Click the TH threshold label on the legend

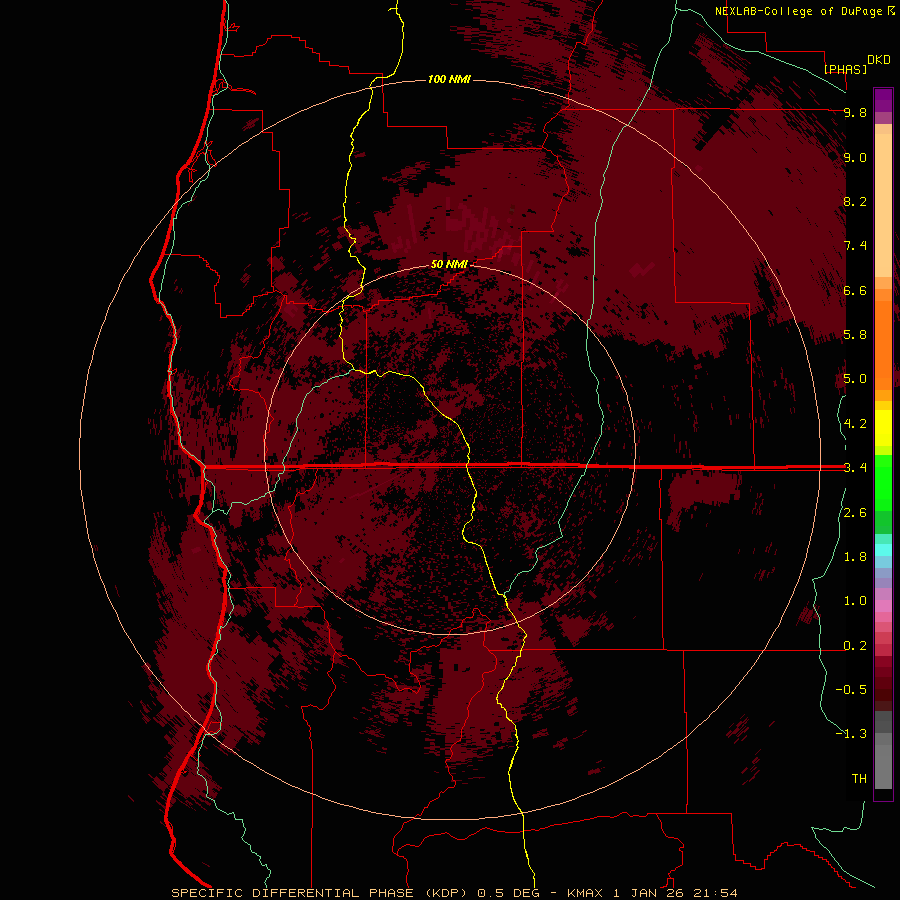(859, 779)
